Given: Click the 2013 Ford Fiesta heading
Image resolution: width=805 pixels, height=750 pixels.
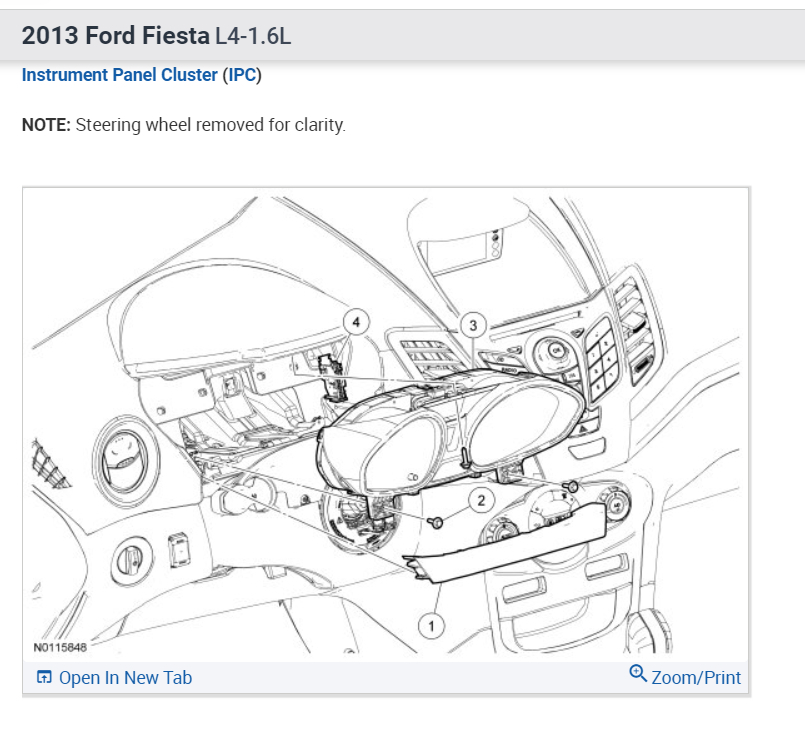Looking at the screenshot, I should click(116, 36).
